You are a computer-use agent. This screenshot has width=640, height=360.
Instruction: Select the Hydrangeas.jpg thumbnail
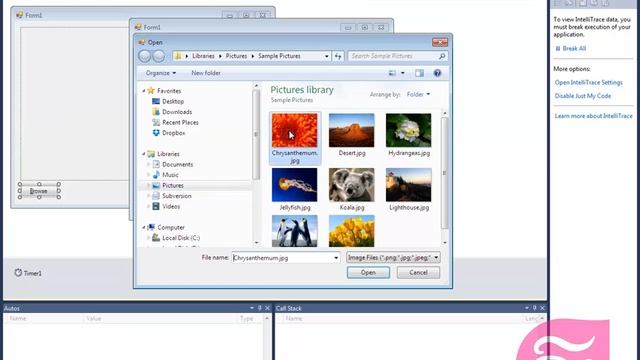[409, 130]
